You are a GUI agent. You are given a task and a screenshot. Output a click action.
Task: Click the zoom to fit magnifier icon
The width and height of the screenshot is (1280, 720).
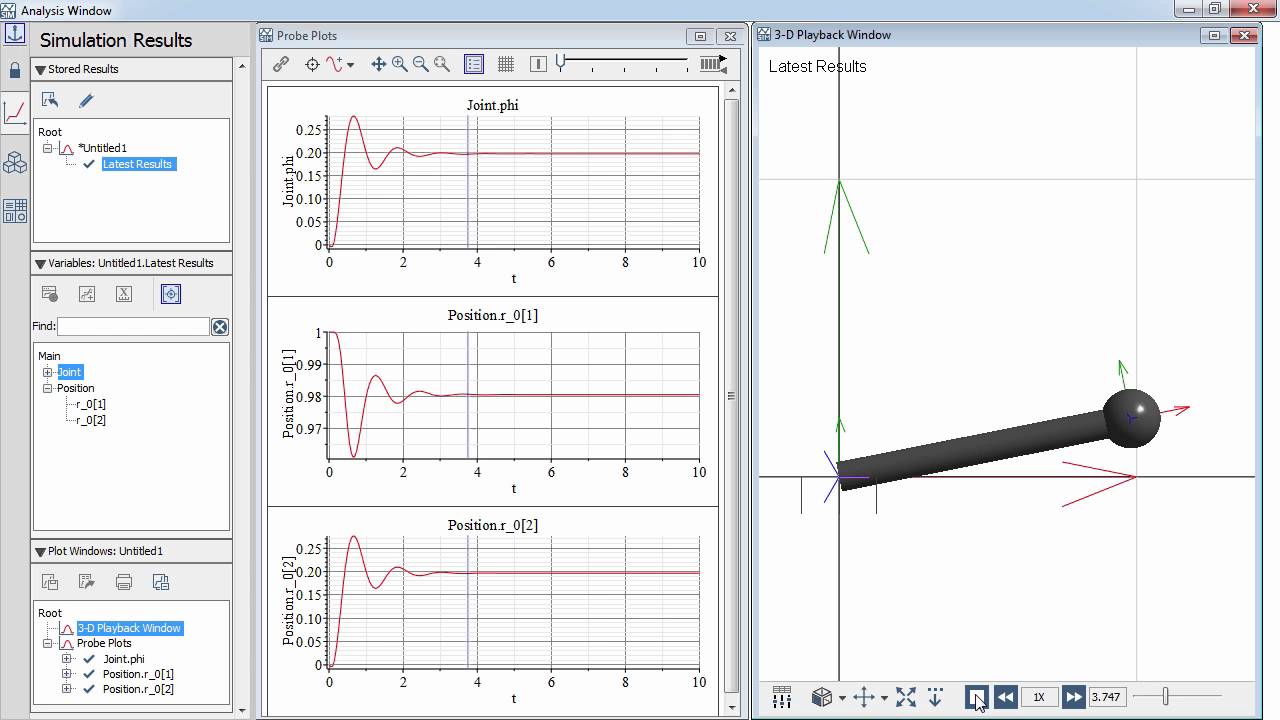coord(442,64)
